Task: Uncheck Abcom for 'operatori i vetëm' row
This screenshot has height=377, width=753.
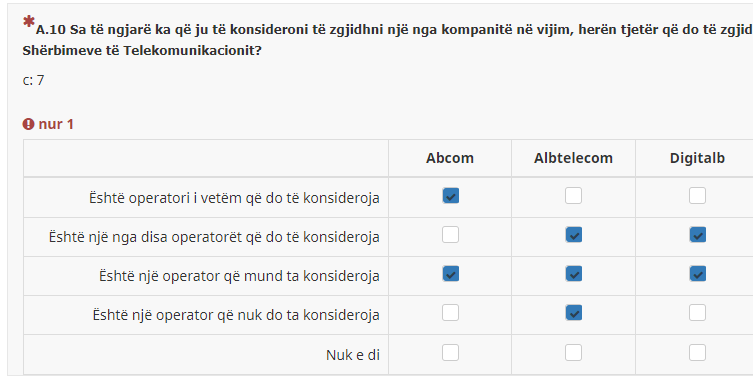Action: (x=450, y=196)
